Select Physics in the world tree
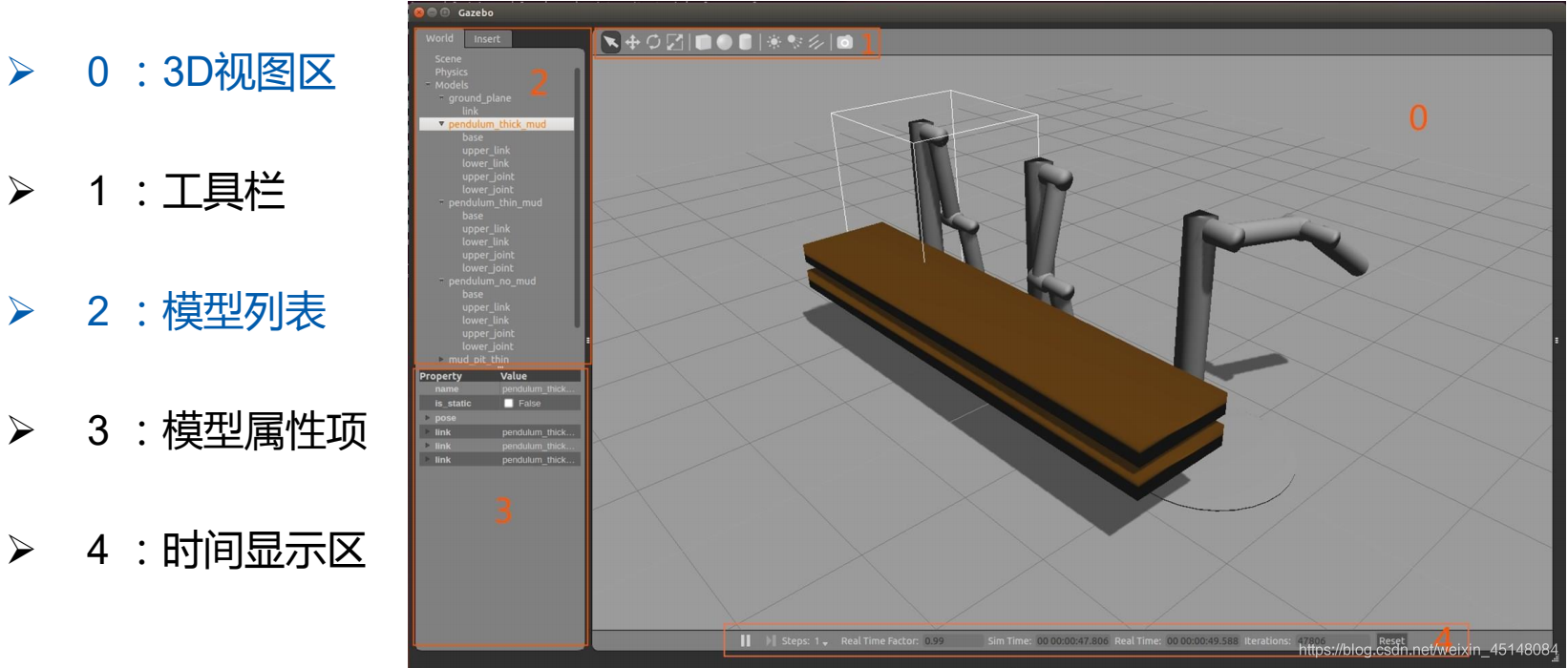 (452, 73)
